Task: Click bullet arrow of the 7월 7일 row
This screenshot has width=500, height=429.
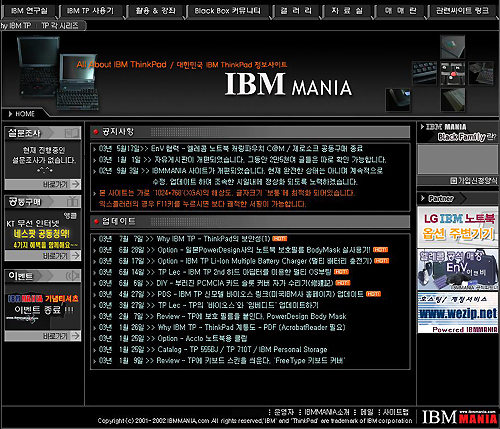Action: [x=95, y=239]
